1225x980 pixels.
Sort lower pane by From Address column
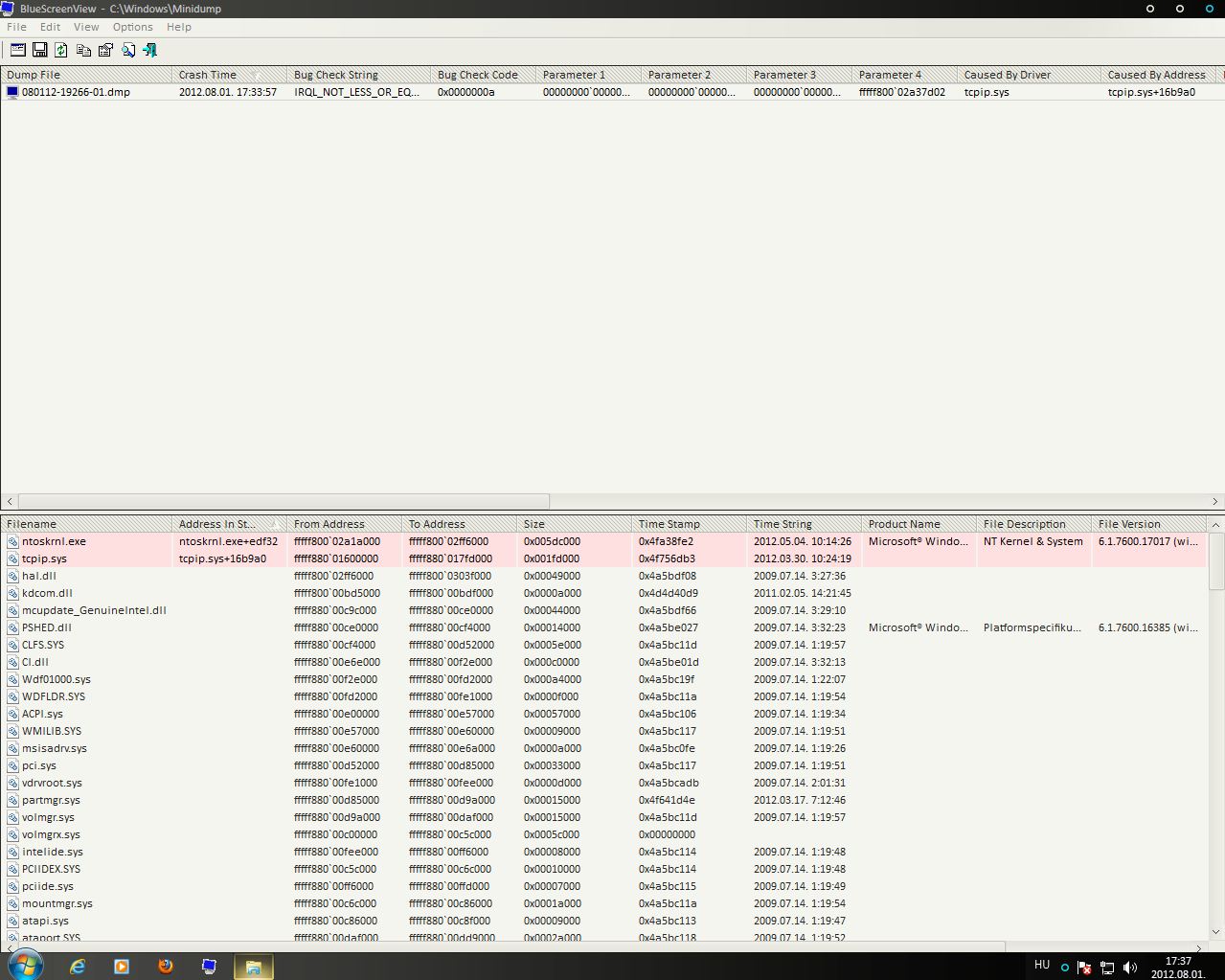[345, 524]
